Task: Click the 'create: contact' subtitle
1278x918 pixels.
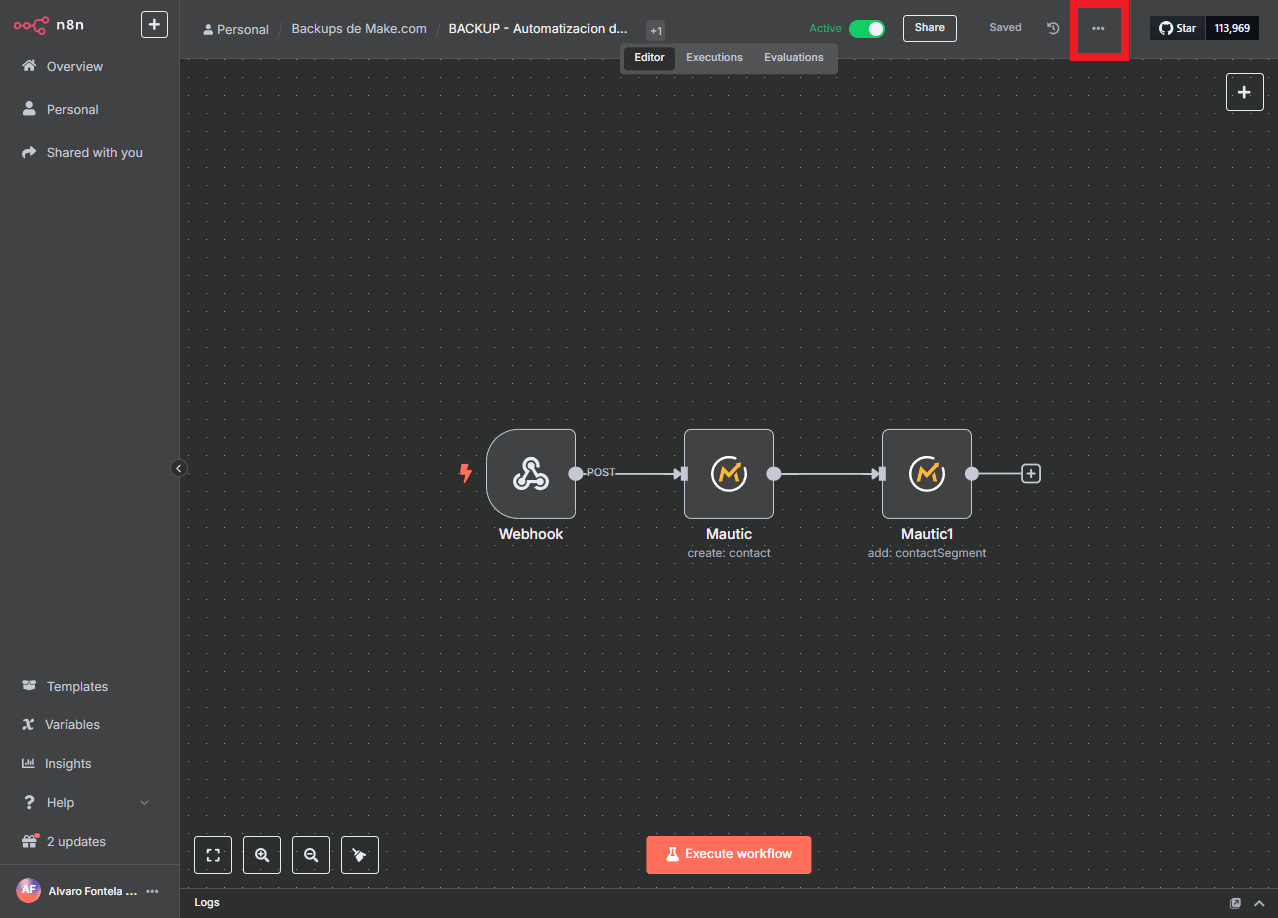Action: (729, 553)
